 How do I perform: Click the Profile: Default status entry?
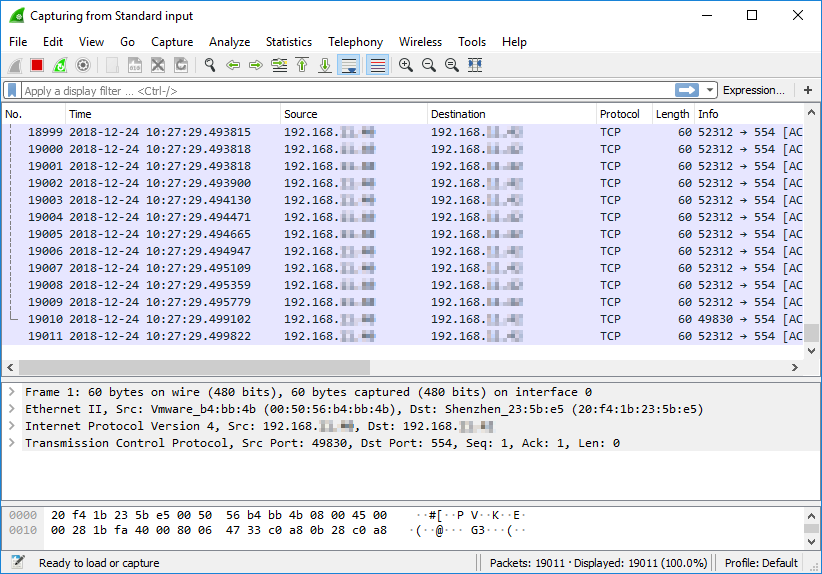click(x=761, y=563)
